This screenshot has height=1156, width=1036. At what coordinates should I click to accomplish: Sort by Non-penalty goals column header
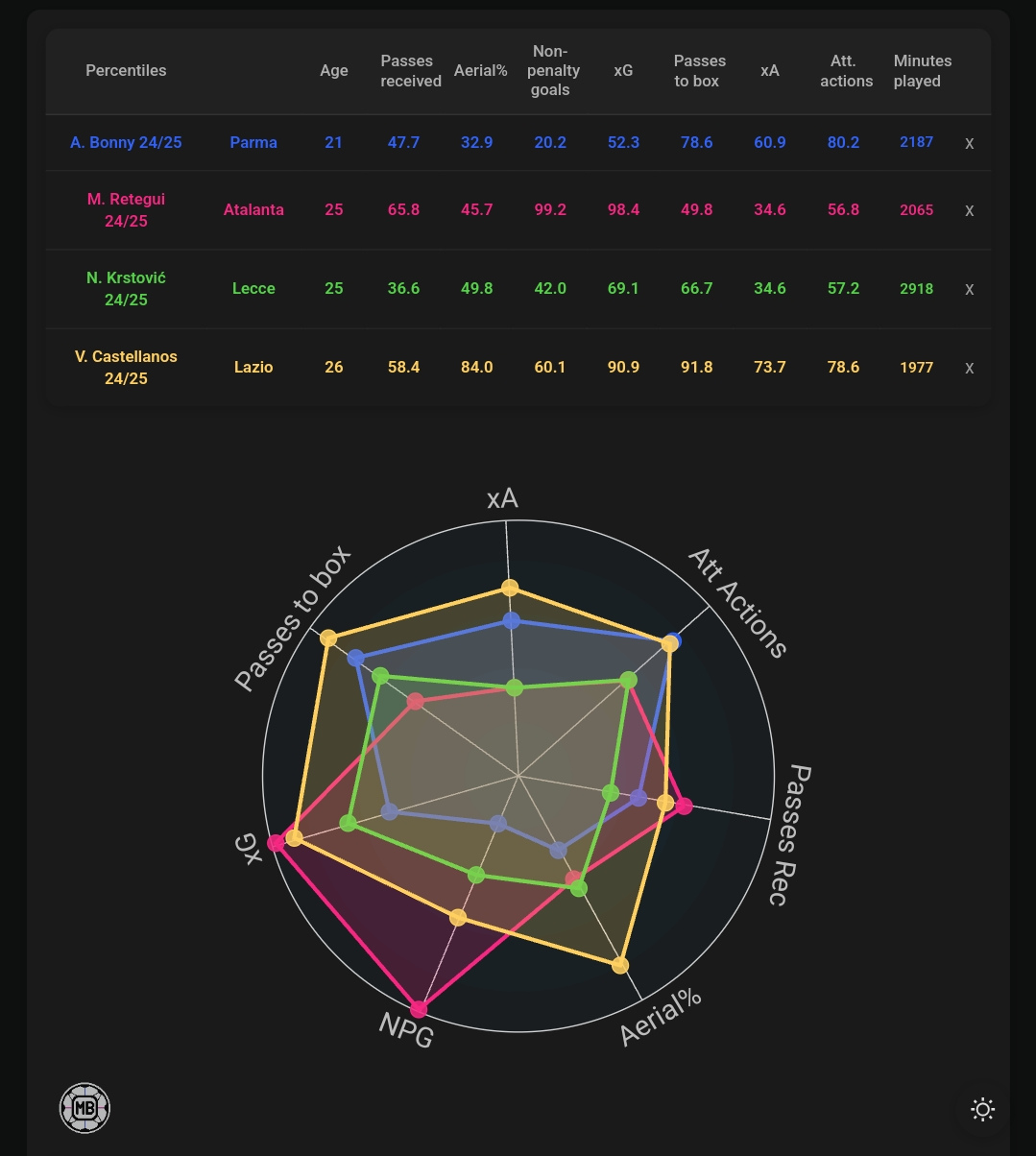coord(550,70)
